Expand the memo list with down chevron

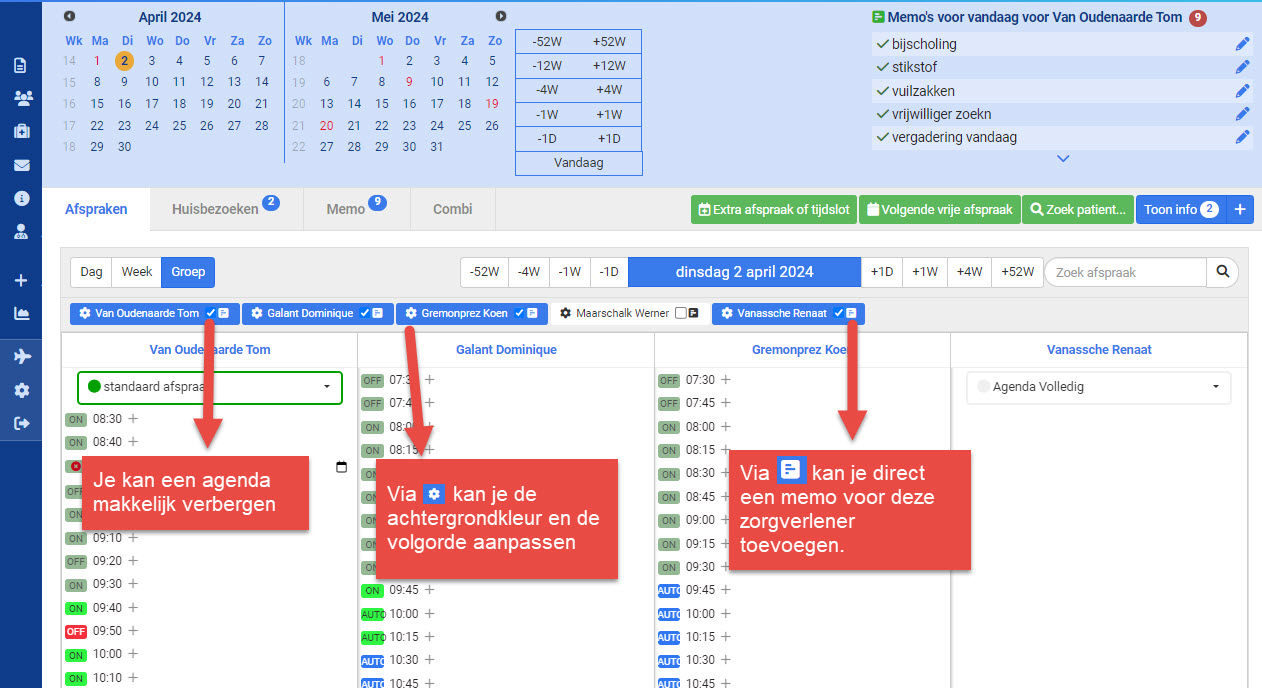tap(1063, 158)
